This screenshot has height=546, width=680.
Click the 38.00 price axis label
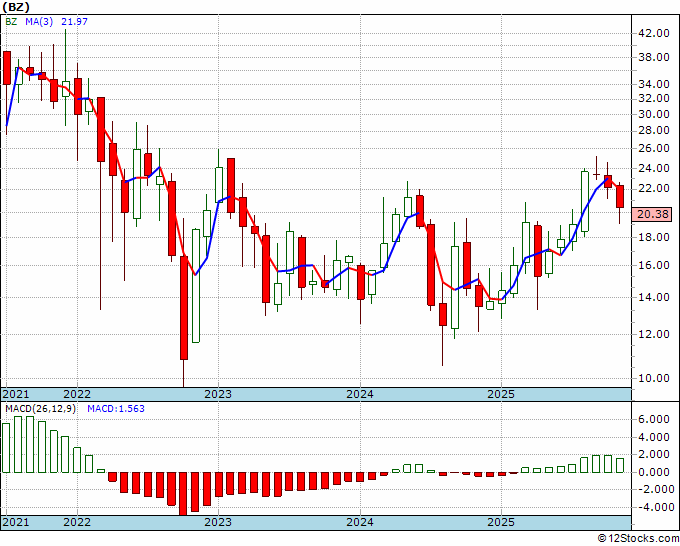coord(654,57)
